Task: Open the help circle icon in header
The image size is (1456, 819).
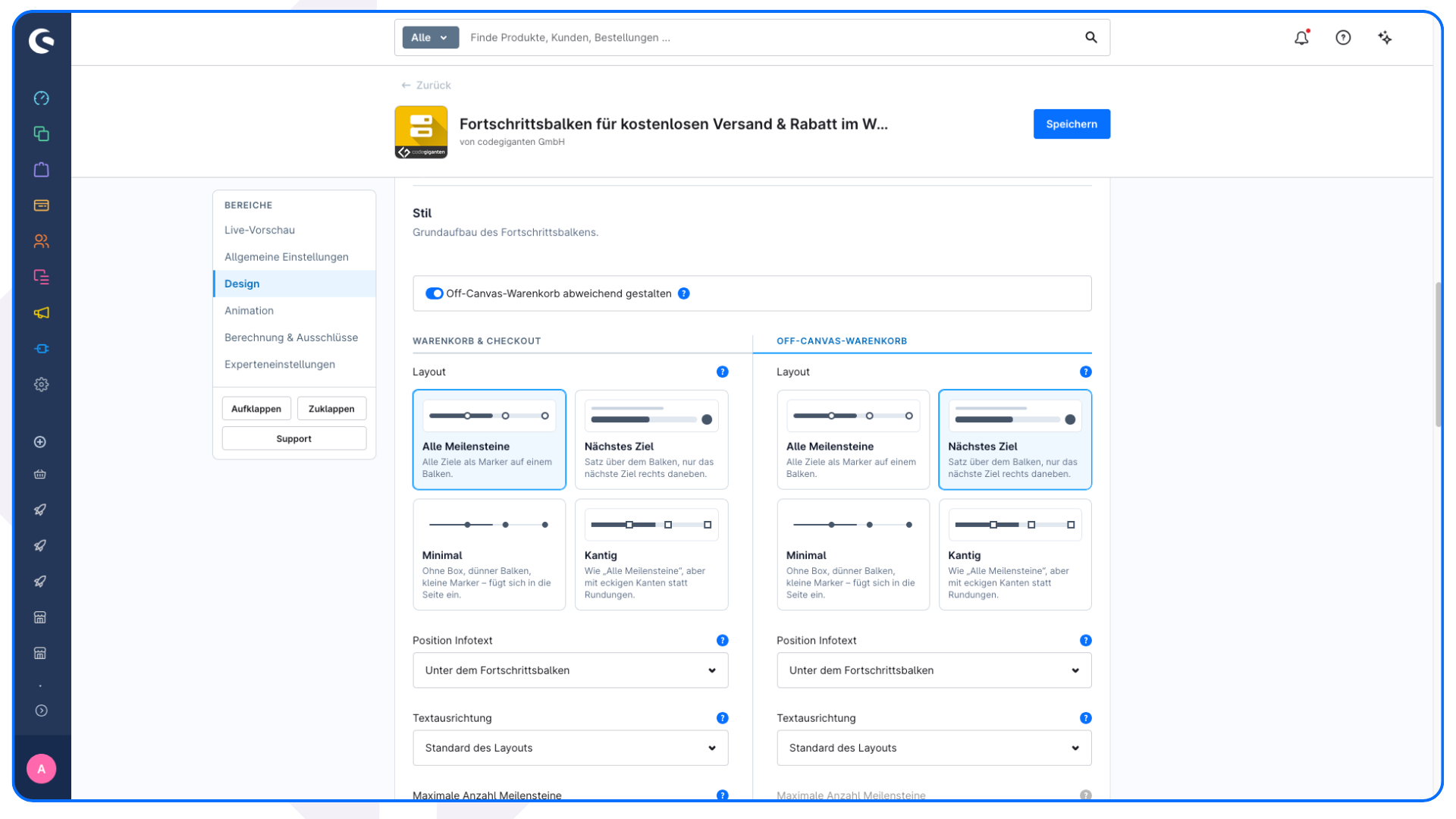Action: click(1343, 38)
